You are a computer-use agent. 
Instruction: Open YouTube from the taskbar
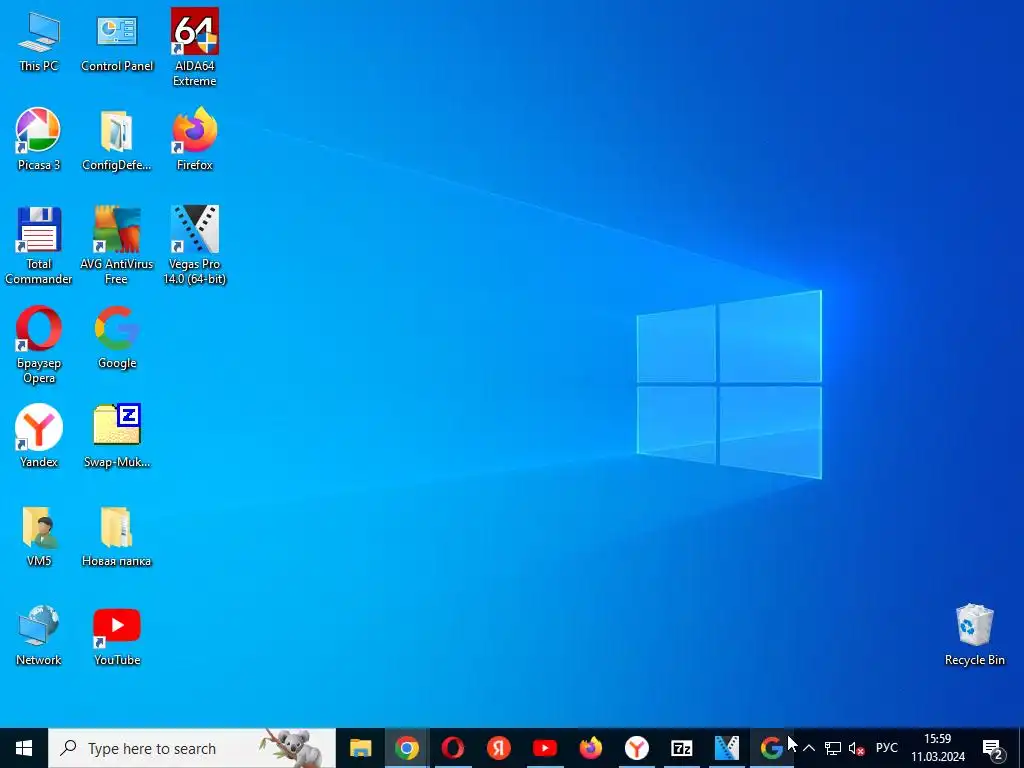click(545, 748)
